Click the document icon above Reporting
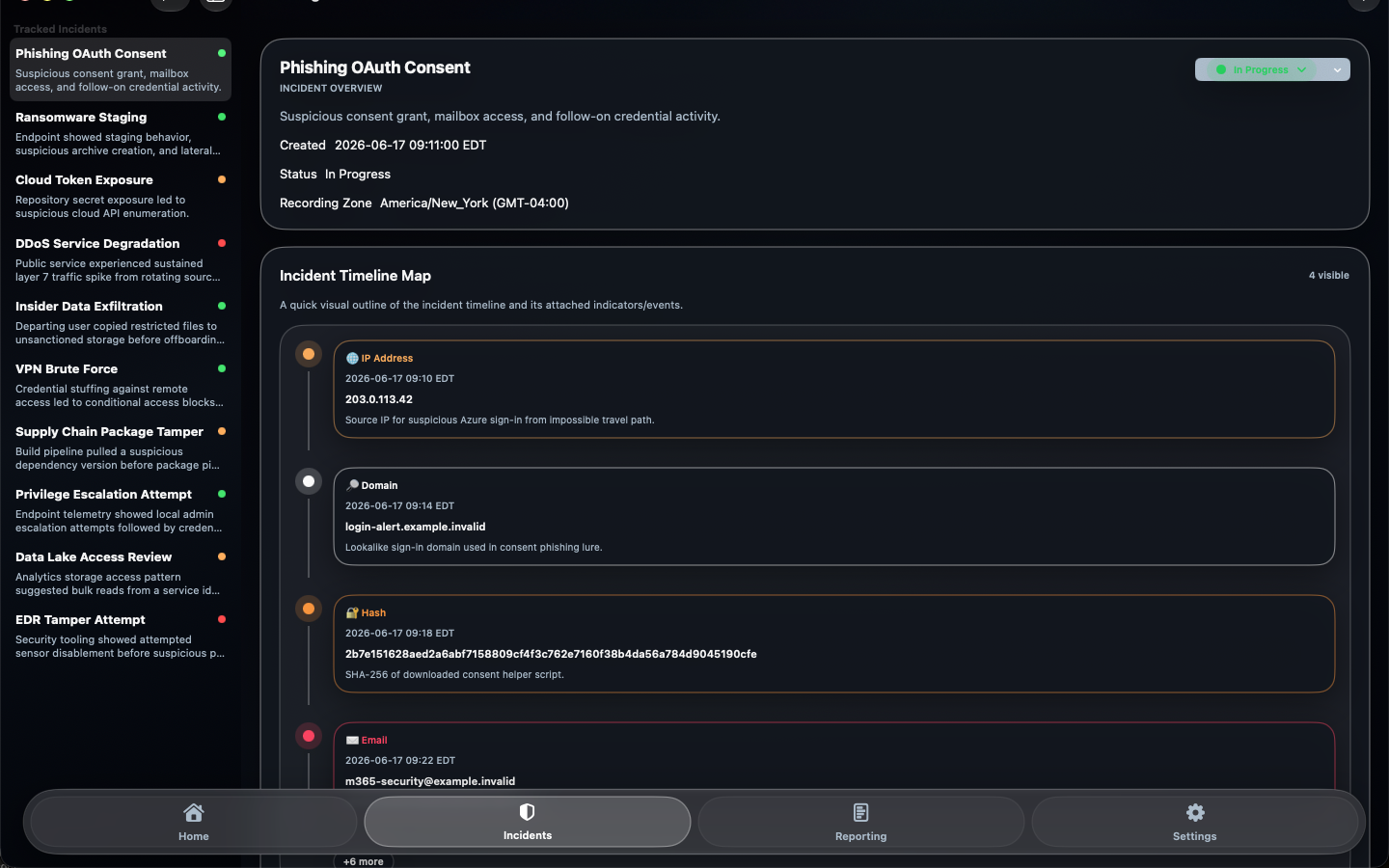The height and width of the screenshot is (868, 1389). coord(861,812)
